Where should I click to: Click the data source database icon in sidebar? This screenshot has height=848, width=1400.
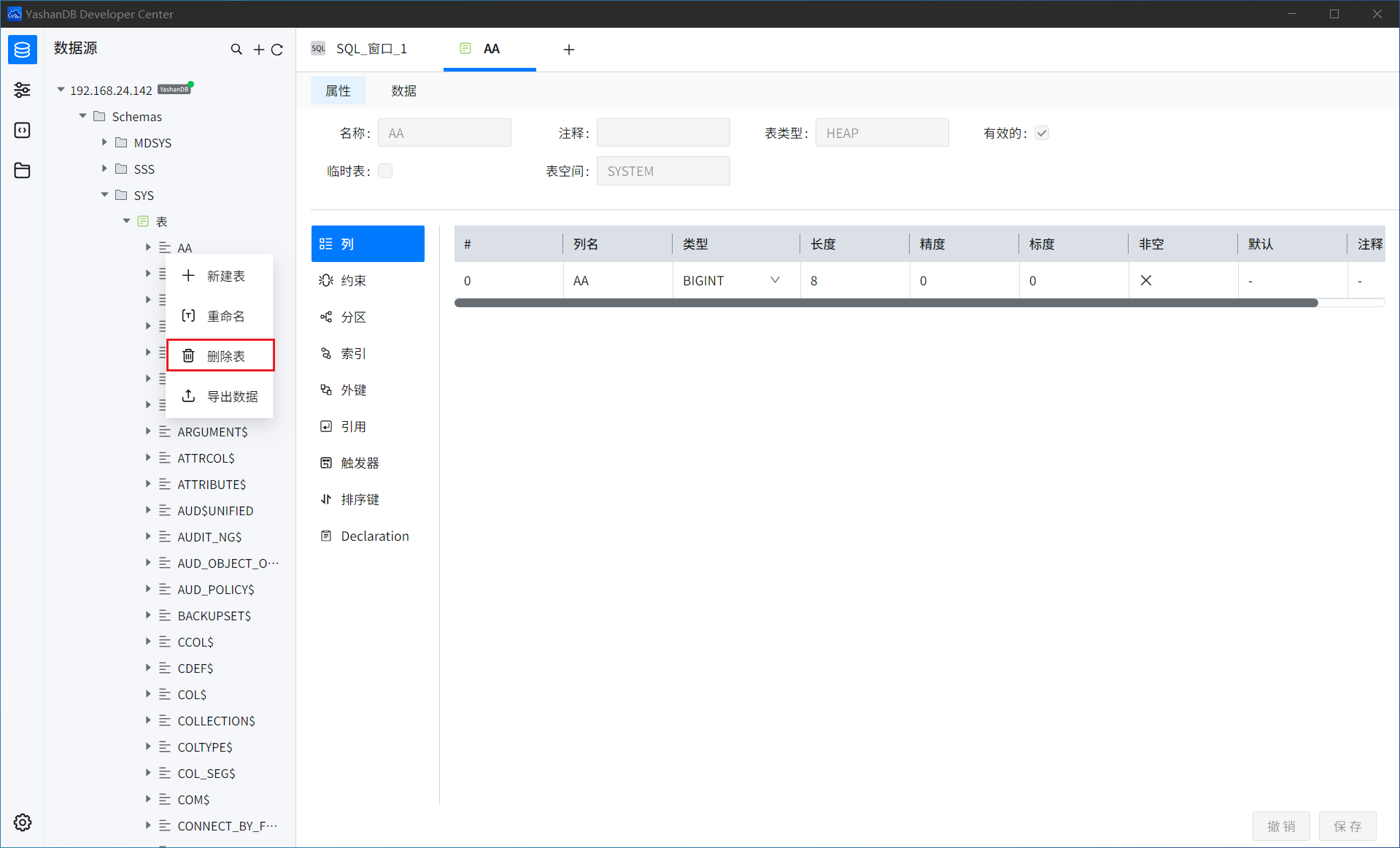[x=22, y=50]
